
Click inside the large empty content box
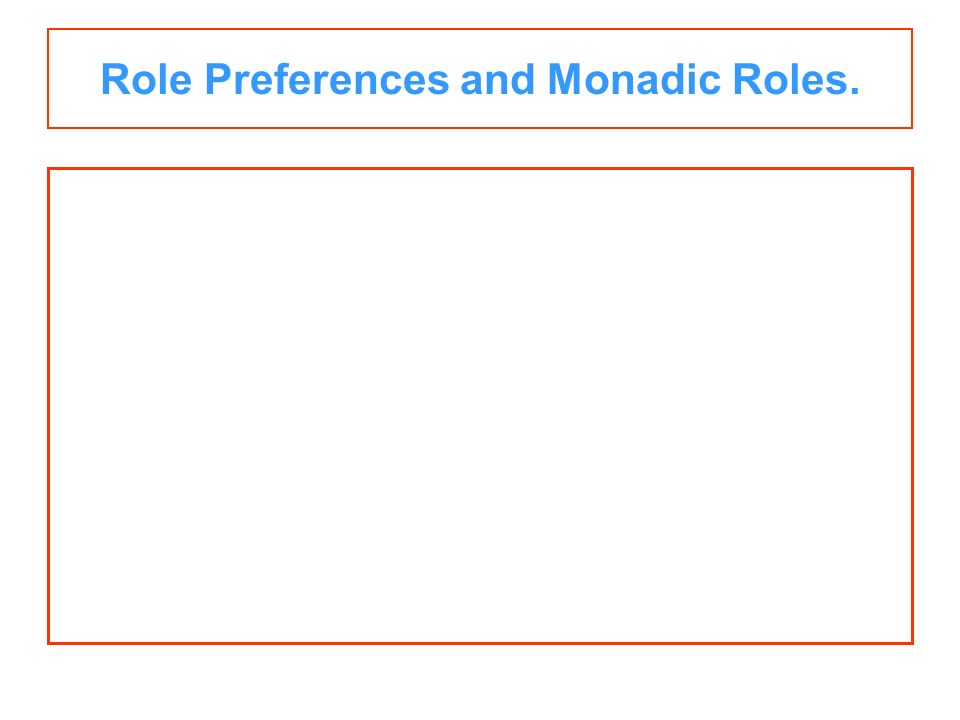coord(480,406)
